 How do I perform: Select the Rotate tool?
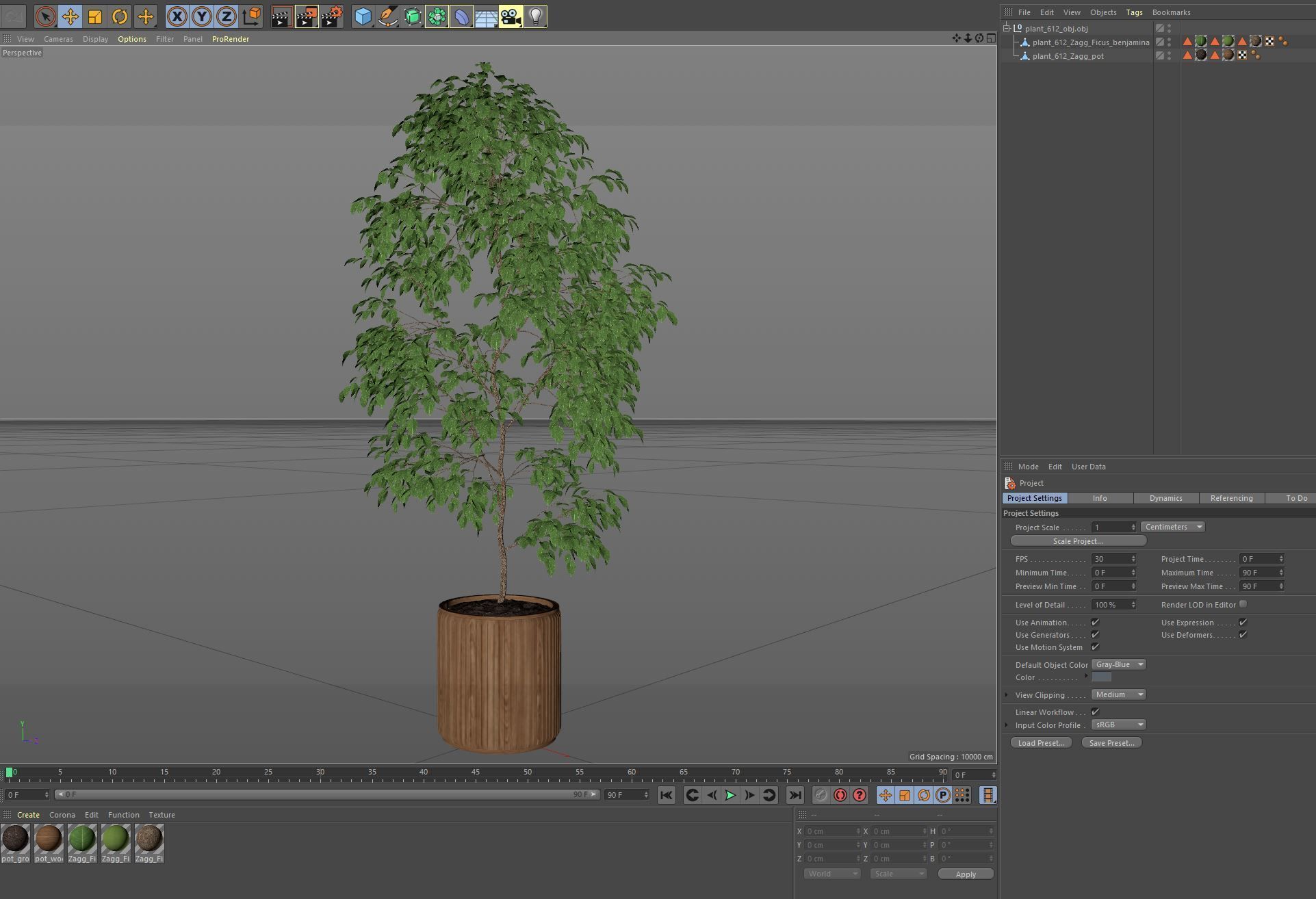click(120, 16)
